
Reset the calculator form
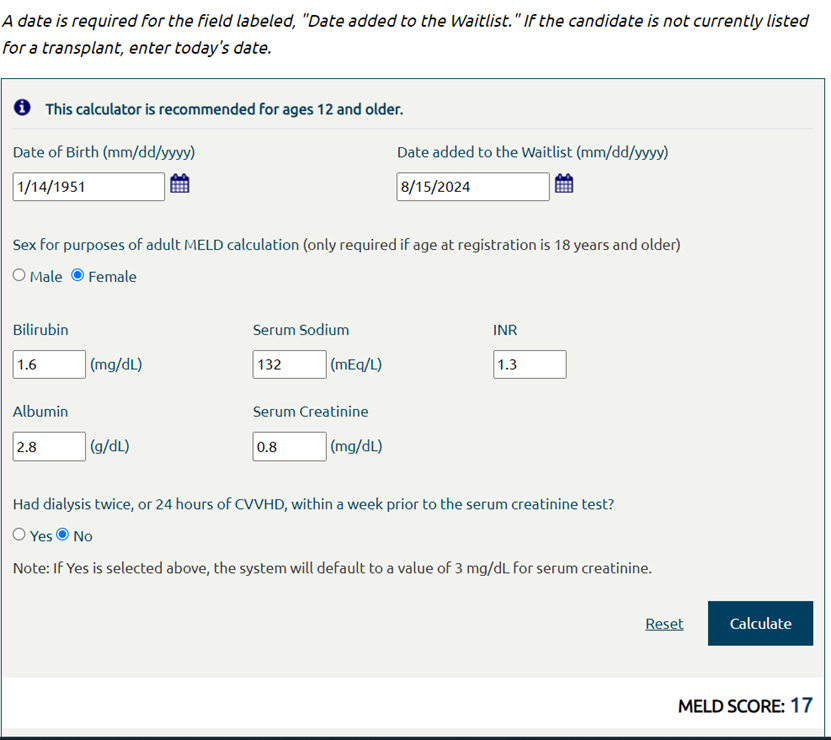[664, 624]
